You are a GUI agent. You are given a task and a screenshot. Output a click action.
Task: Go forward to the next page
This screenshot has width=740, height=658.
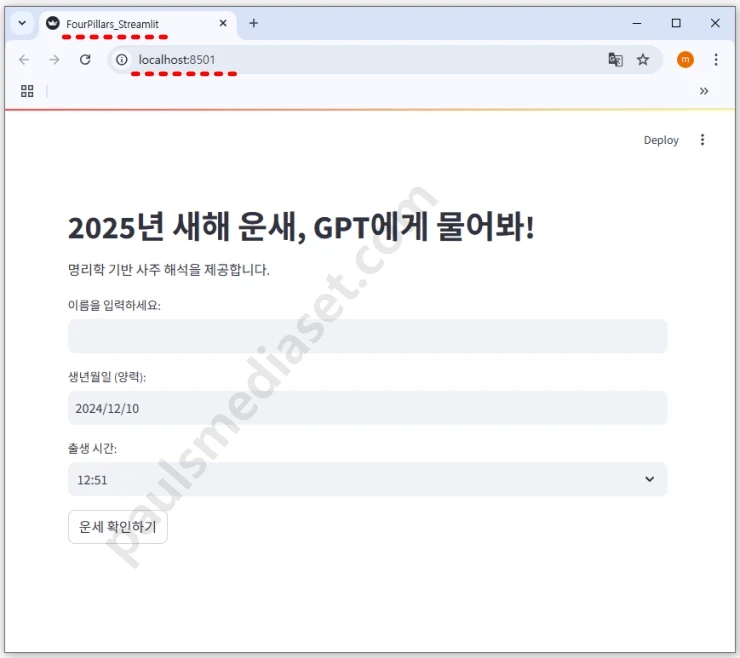tap(54, 59)
